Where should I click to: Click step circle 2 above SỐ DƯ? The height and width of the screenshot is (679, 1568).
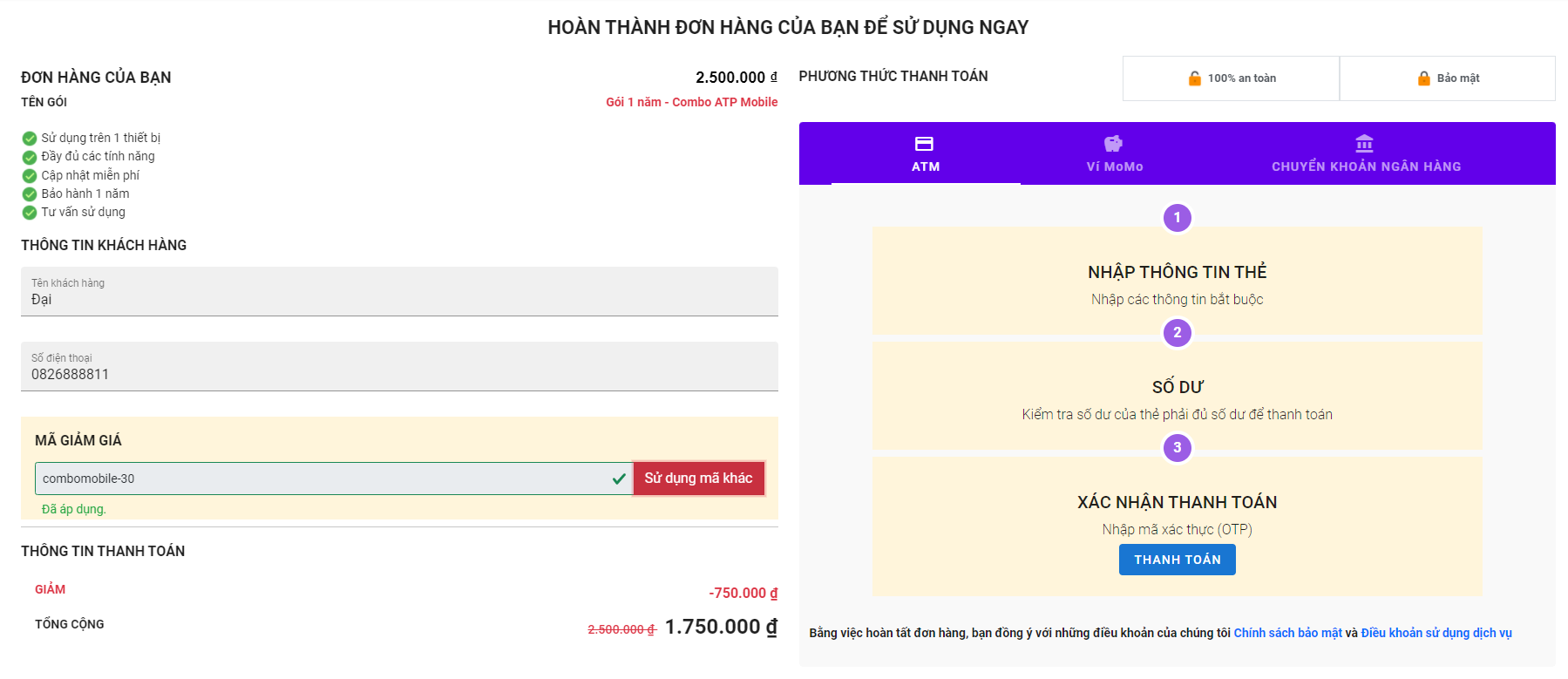coord(1177,333)
